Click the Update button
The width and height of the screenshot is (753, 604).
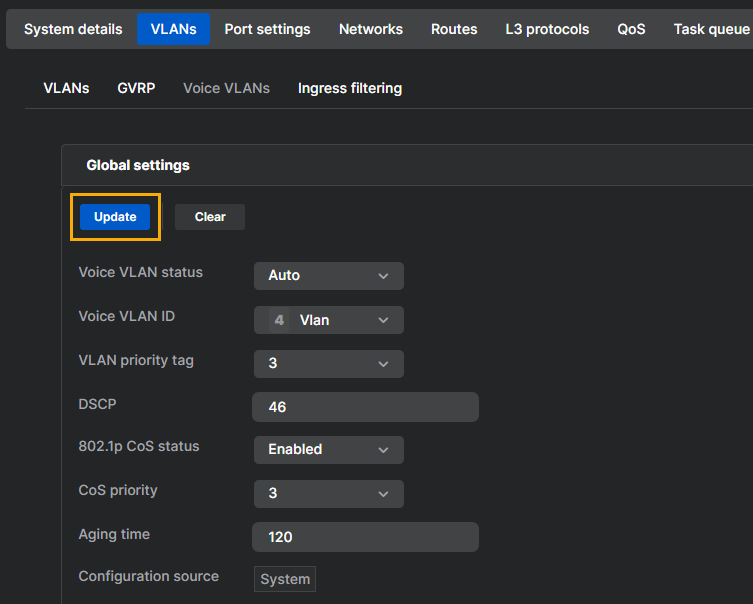pyautogui.click(x=115, y=217)
